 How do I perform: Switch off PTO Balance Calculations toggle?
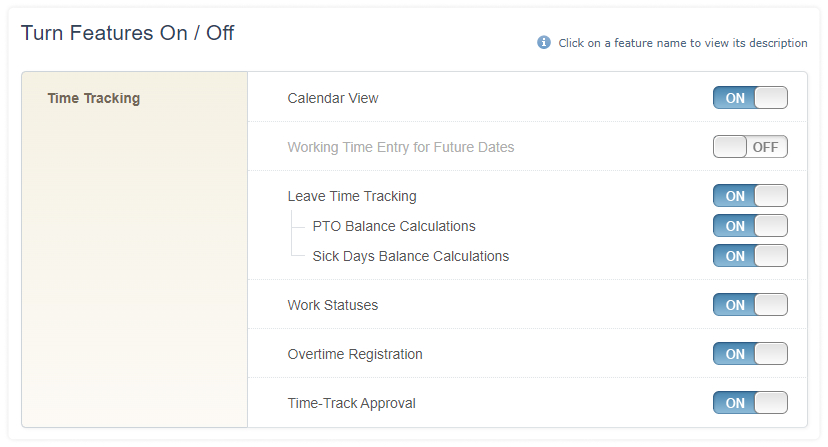[x=750, y=226]
